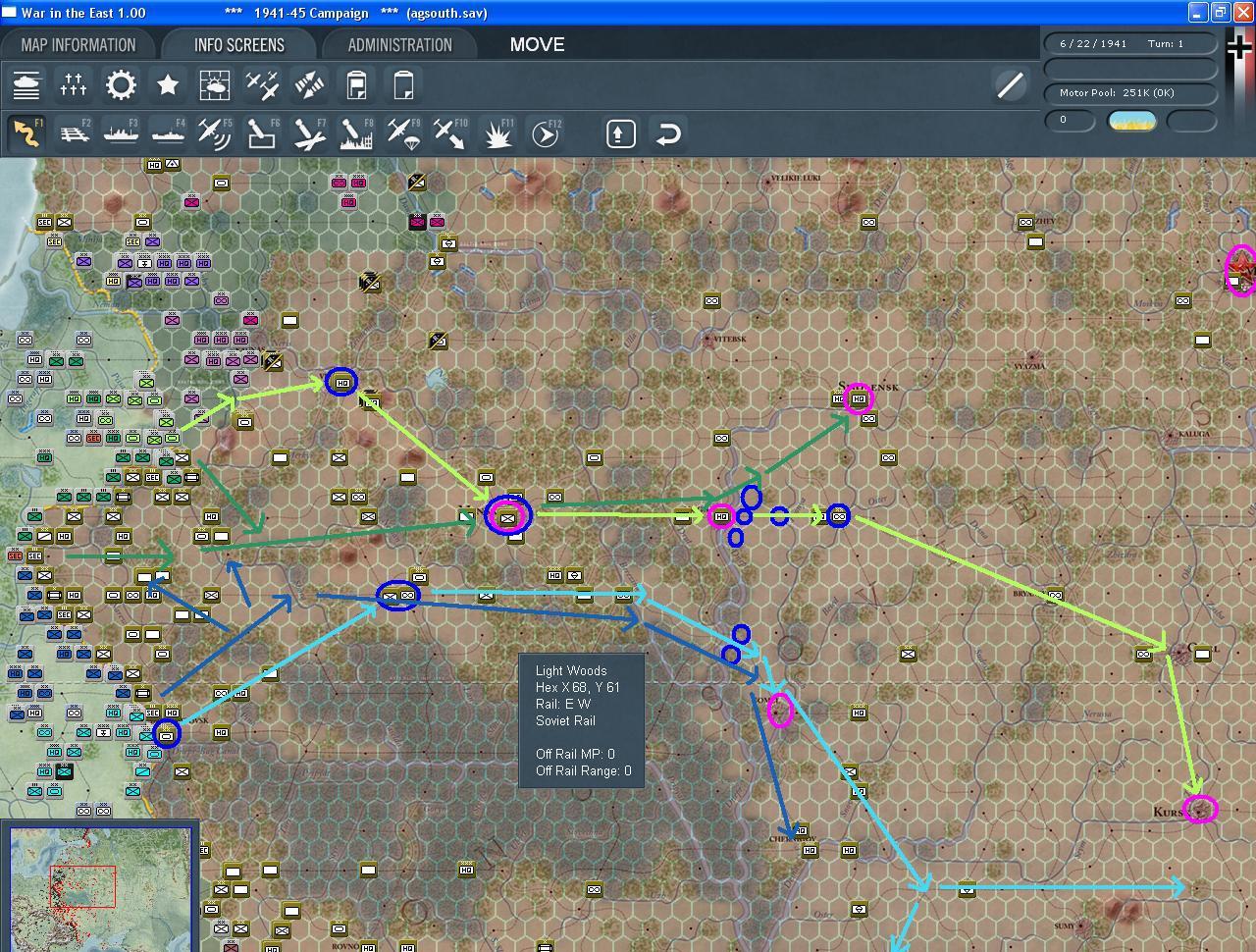Select the F9 air transport parachute icon
Image resolution: width=1256 pixels, height=952 pixels.
(x=403, y=133)
